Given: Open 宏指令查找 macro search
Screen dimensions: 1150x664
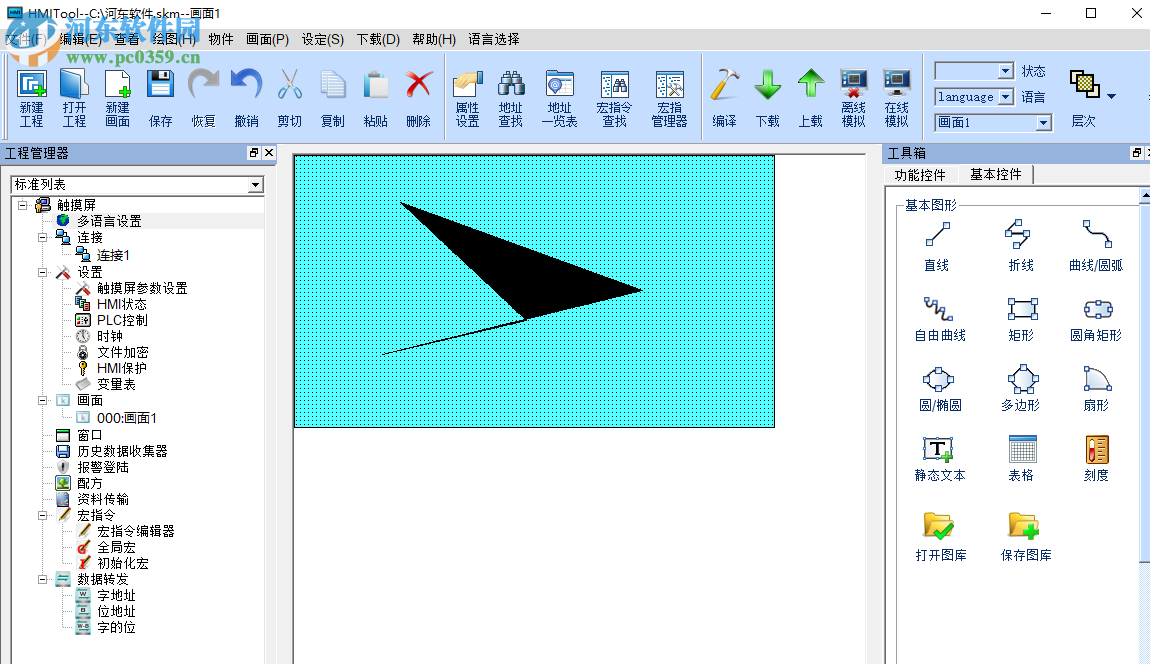Looking at the screenshot, I should [615, 98].
